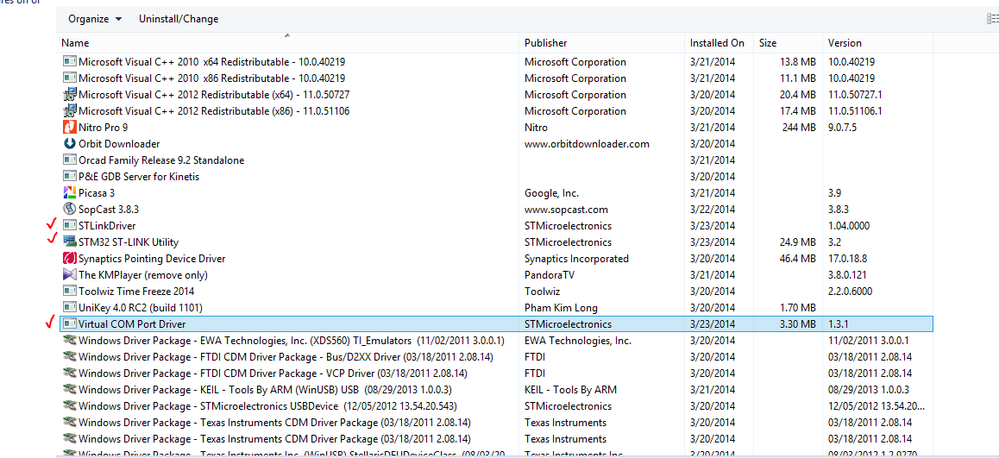Viewport: 999px width, 458px height.
Task: Open the view options icon at toolbar right
Action: point(992,19)
